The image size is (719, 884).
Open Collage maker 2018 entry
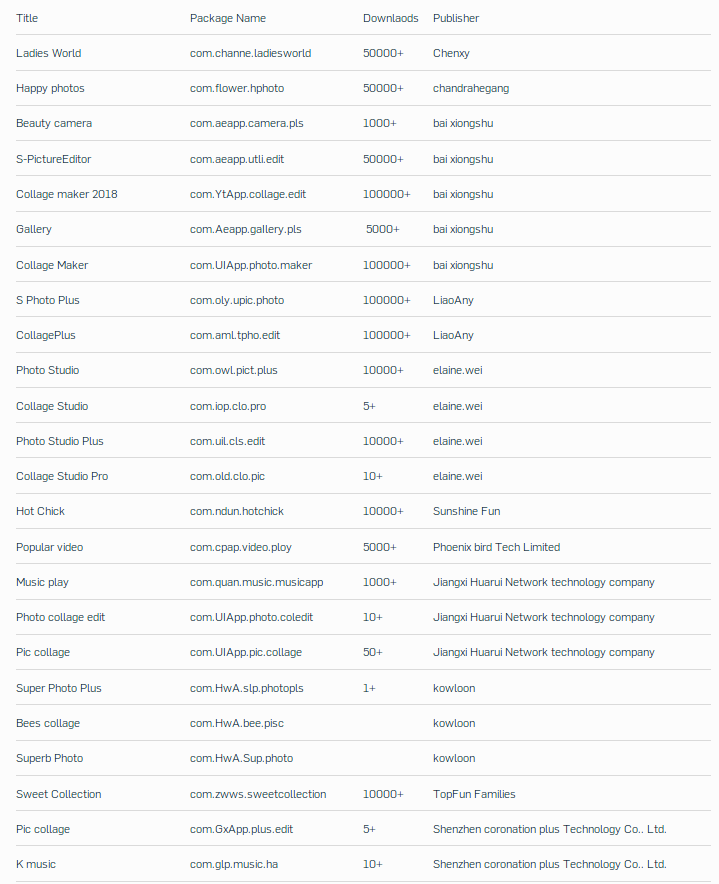[x=66, y=194]
